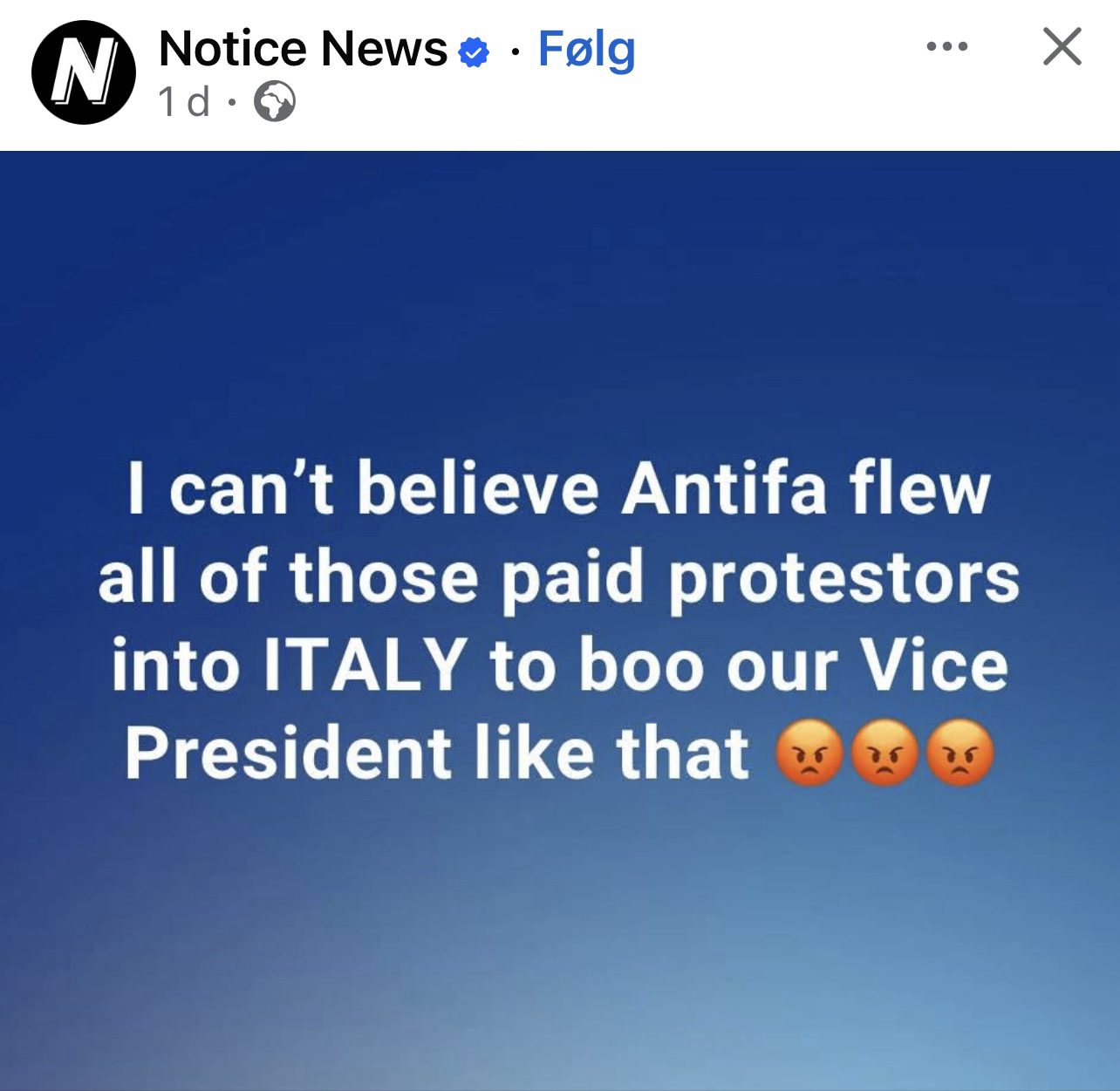This screenshot has height=1091, width=1120.
Task: Close the post with the X button
Action: [1062, 47]
